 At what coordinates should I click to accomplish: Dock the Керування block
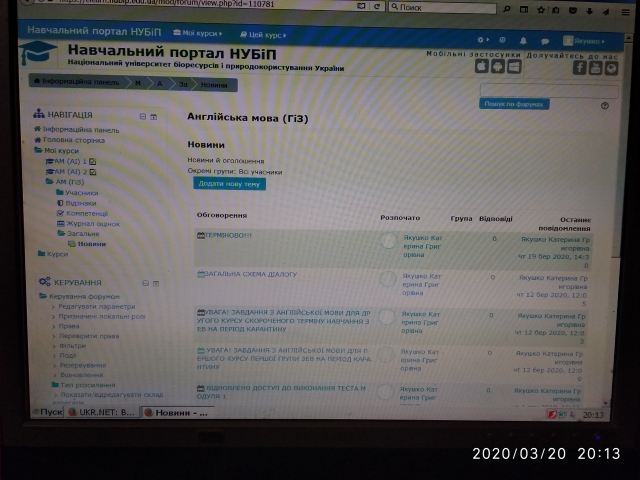point(156,283)
